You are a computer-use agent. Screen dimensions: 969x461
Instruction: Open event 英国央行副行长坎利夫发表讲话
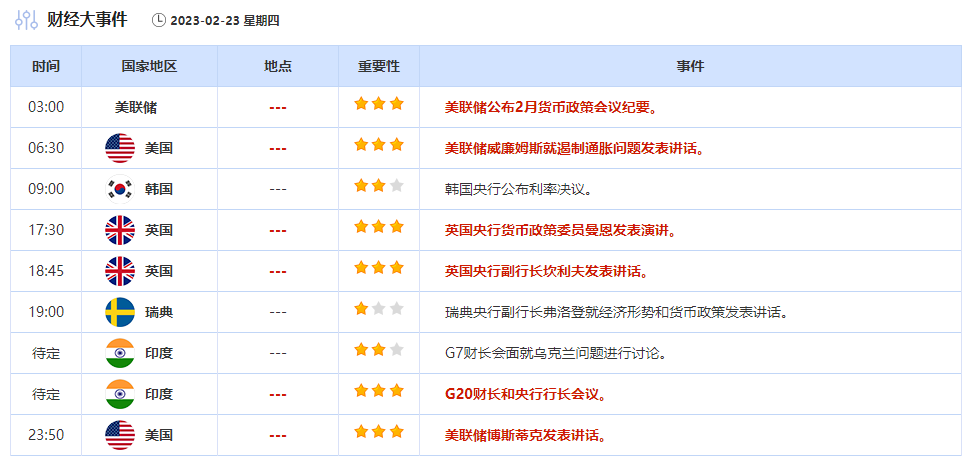tap(546, 271)
